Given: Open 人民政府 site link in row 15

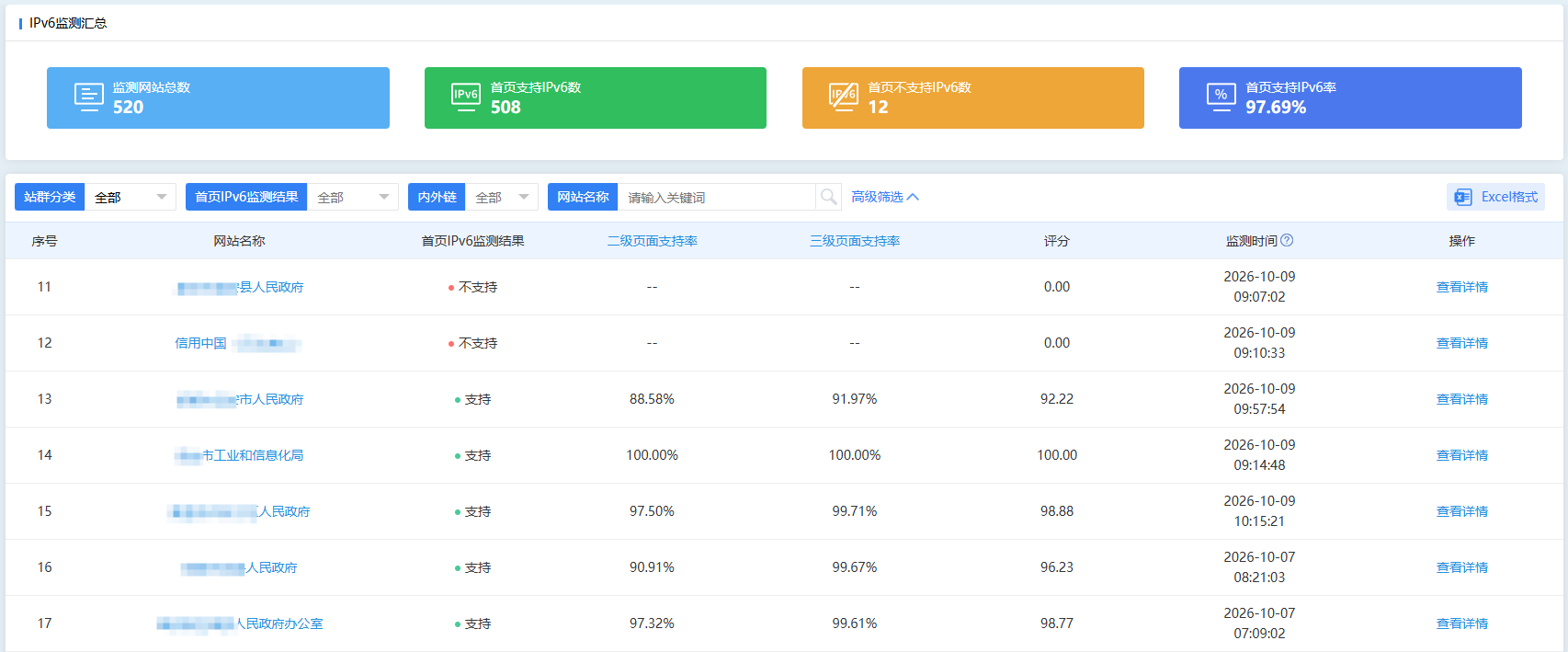Looking at the screenshot, I should tap(239, 511).
